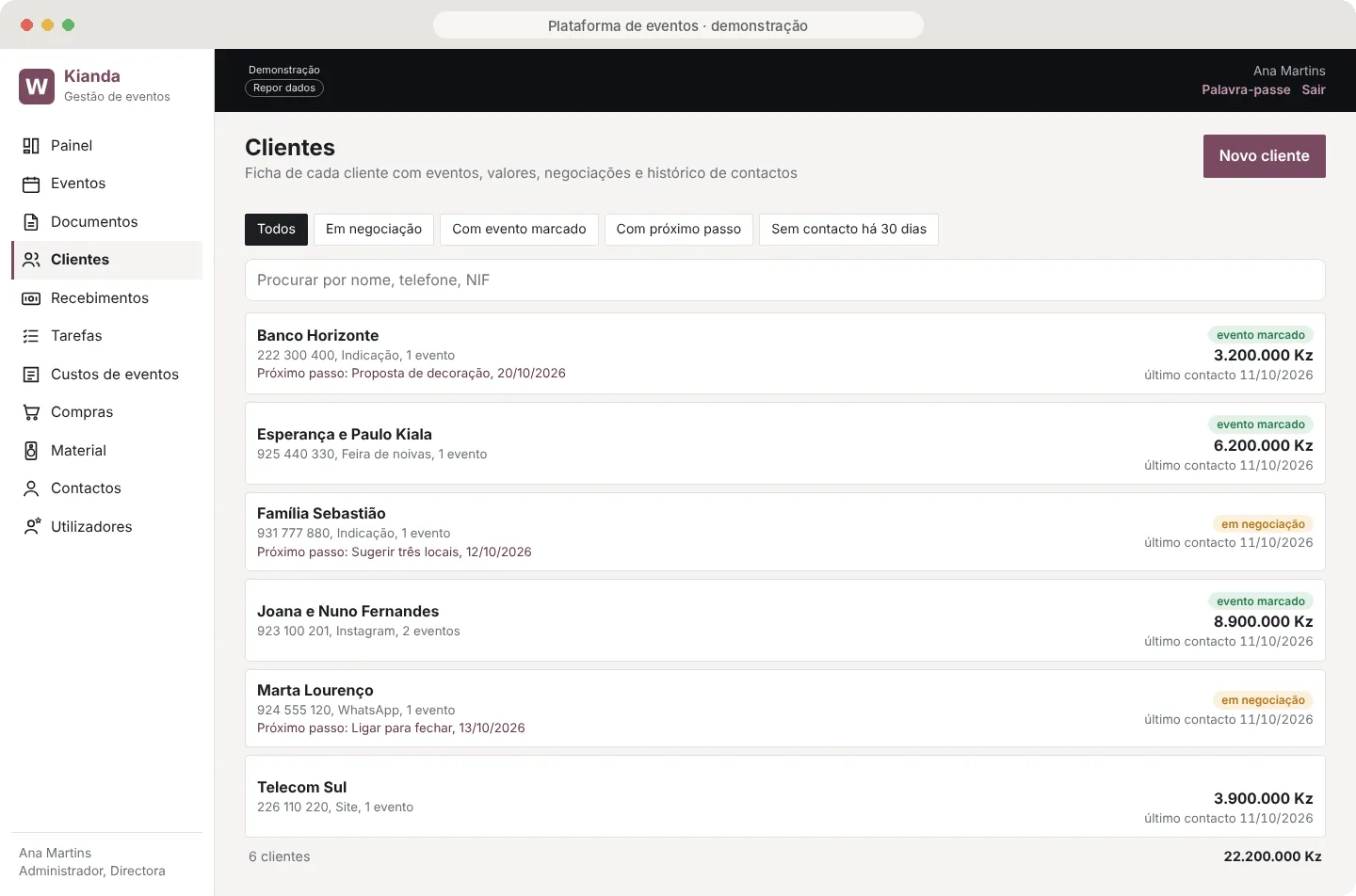Filter by Sem contacto há 30 dias
Screen dimensions: 1356x896
848,230
